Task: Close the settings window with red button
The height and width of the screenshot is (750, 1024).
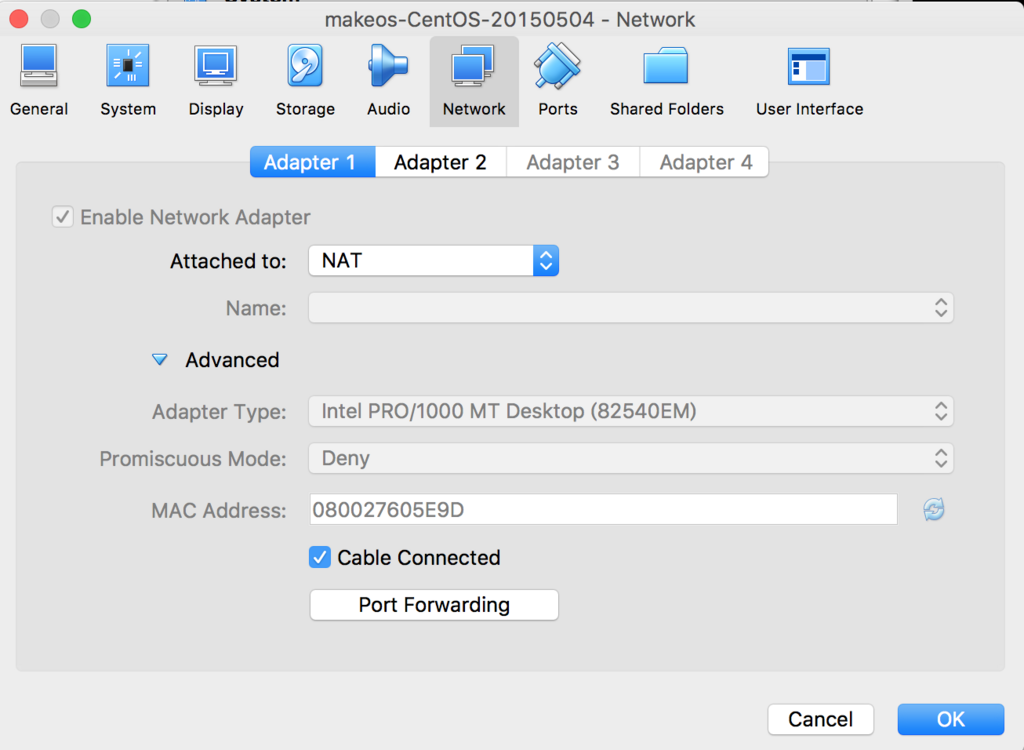Action: (19, 19)
